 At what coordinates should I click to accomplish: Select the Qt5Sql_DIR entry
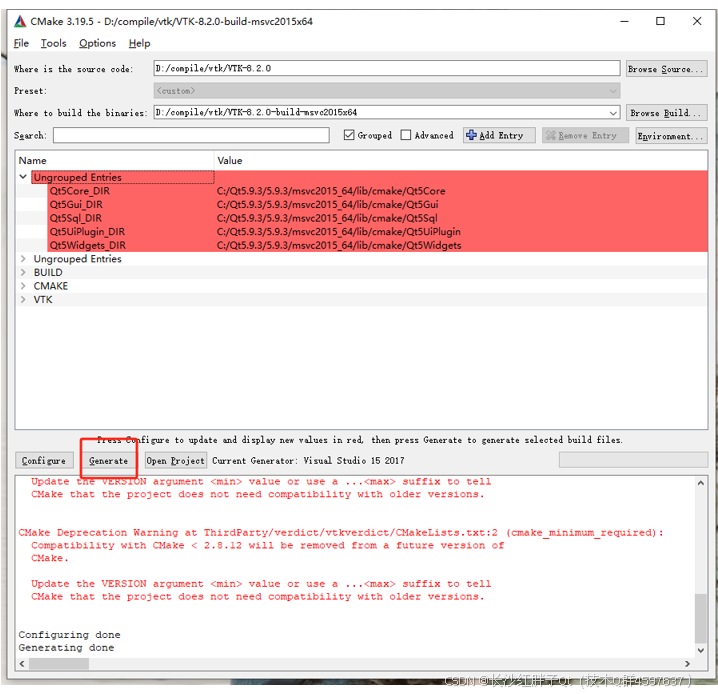click(x=76, y=218)
